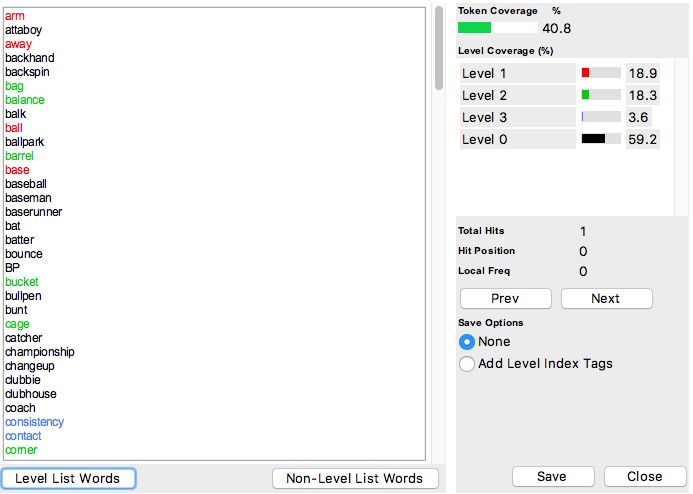Click the word list vertical scrollbar
Image resolution: width=693 pixels, height=494 pixels.
(438, 49)
